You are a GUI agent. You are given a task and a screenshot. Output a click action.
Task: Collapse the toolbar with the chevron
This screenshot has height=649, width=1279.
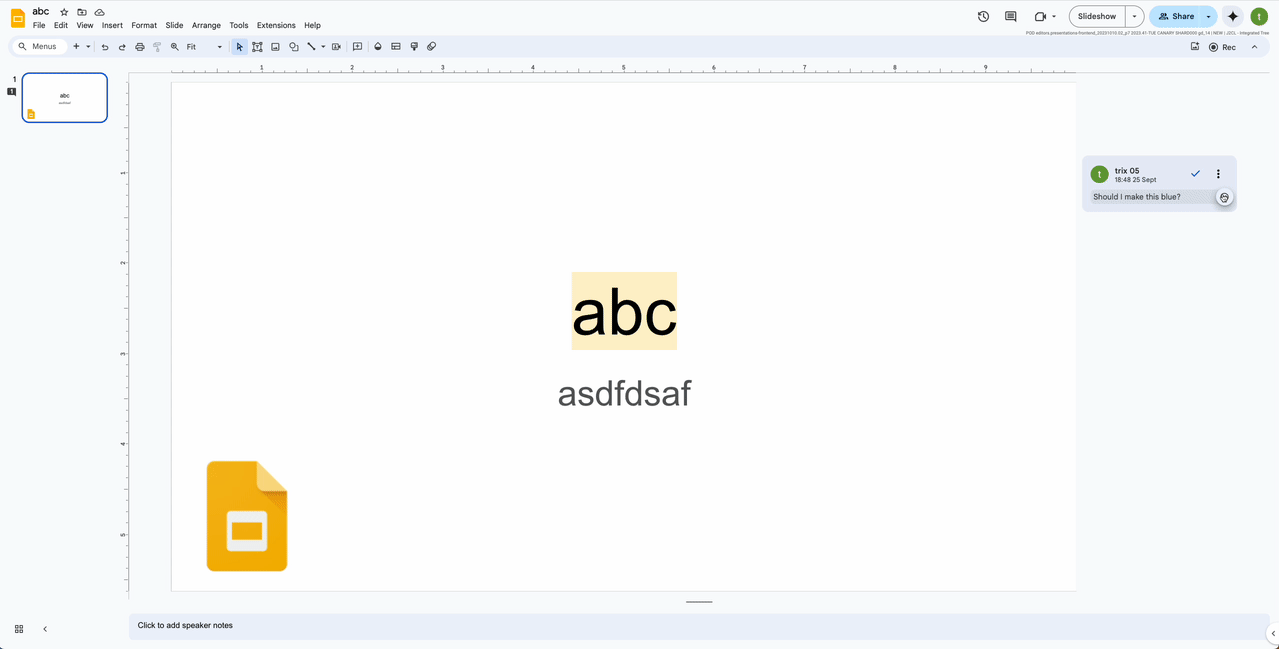point(1254,46)
